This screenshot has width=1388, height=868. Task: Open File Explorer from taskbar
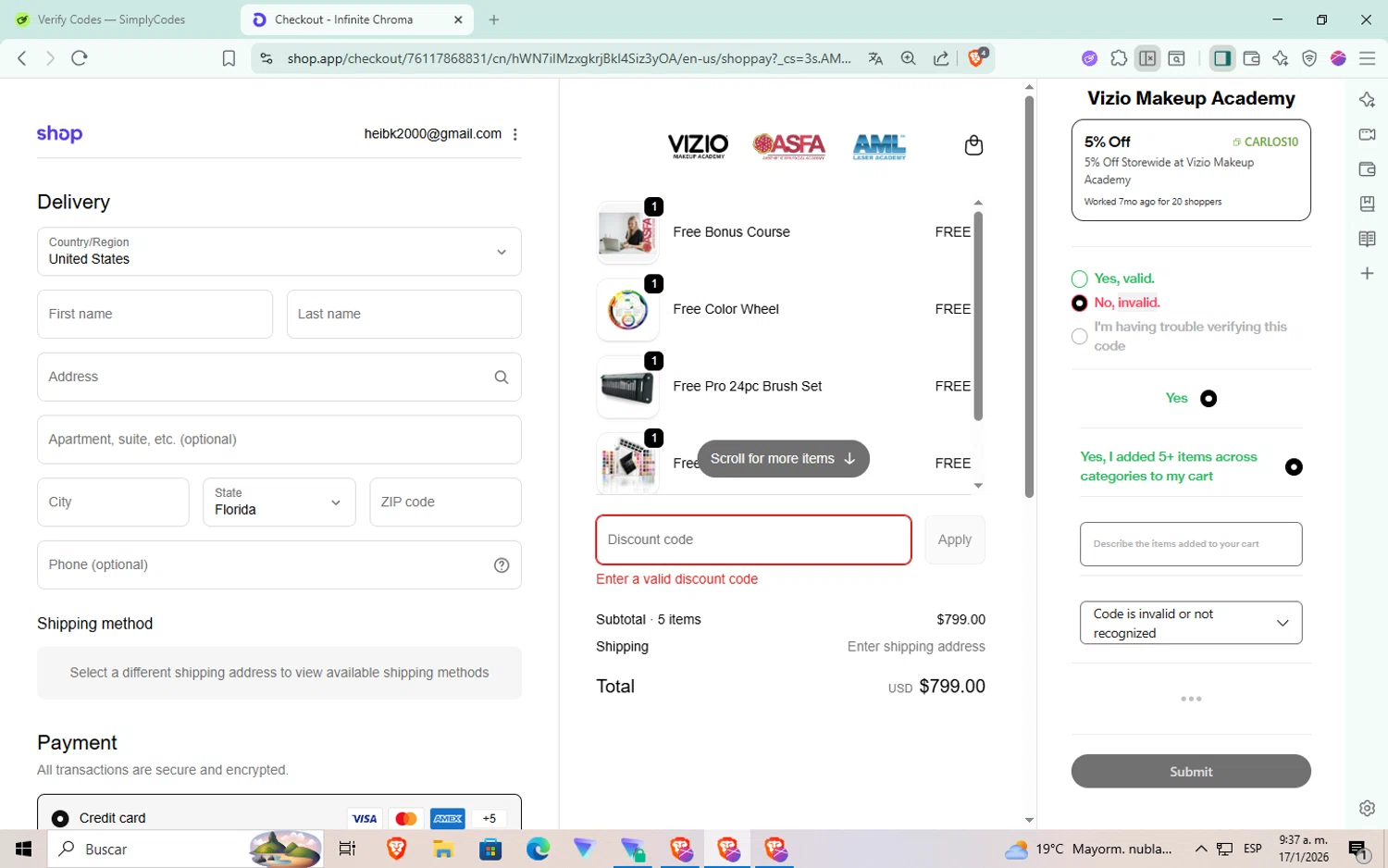tap(442, 849)
